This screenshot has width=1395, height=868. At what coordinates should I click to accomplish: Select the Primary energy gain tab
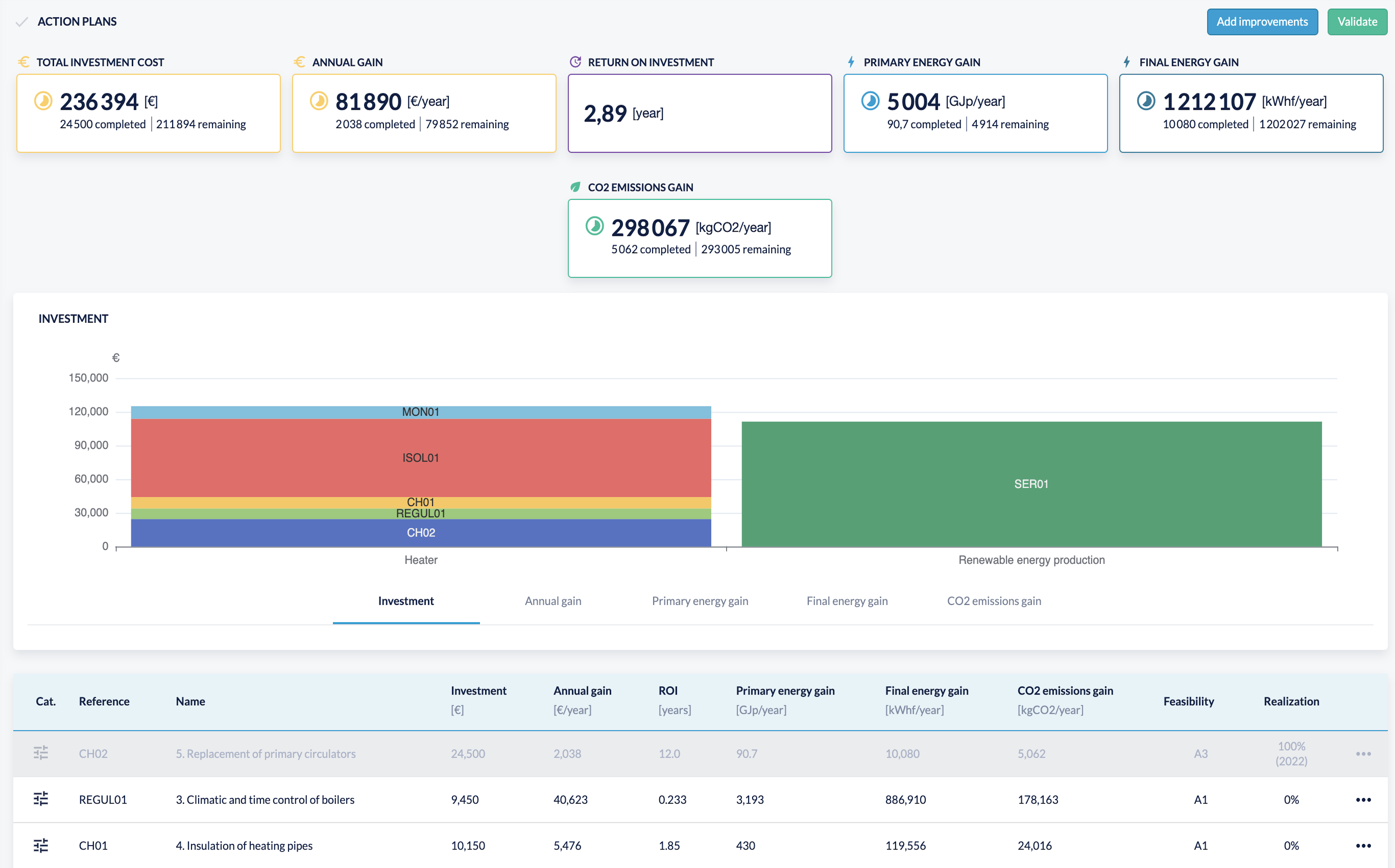pyautogui.click(x=699, y=601)
